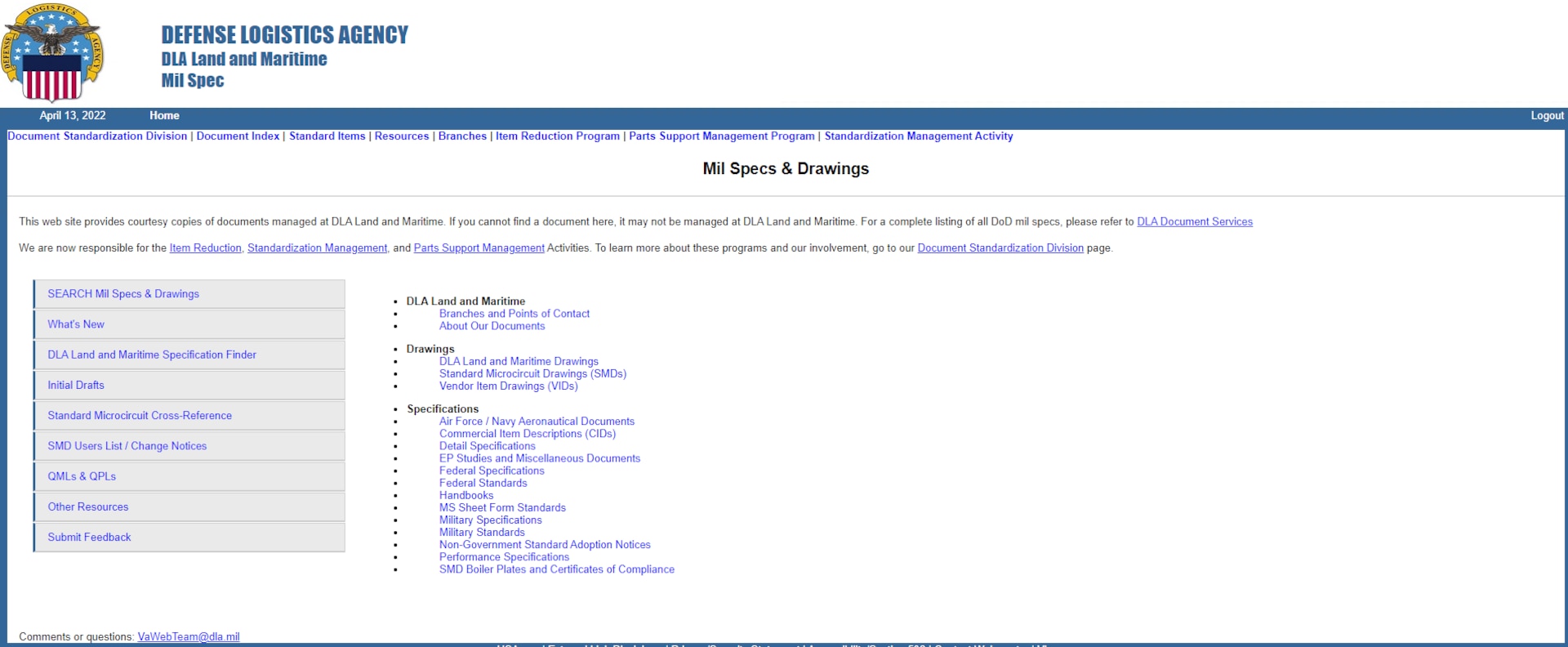The width and height of the screenshot is (1568, 647).
Task: Open Vendor Item Drawings (VIDs) link
Action: [508, 386]
